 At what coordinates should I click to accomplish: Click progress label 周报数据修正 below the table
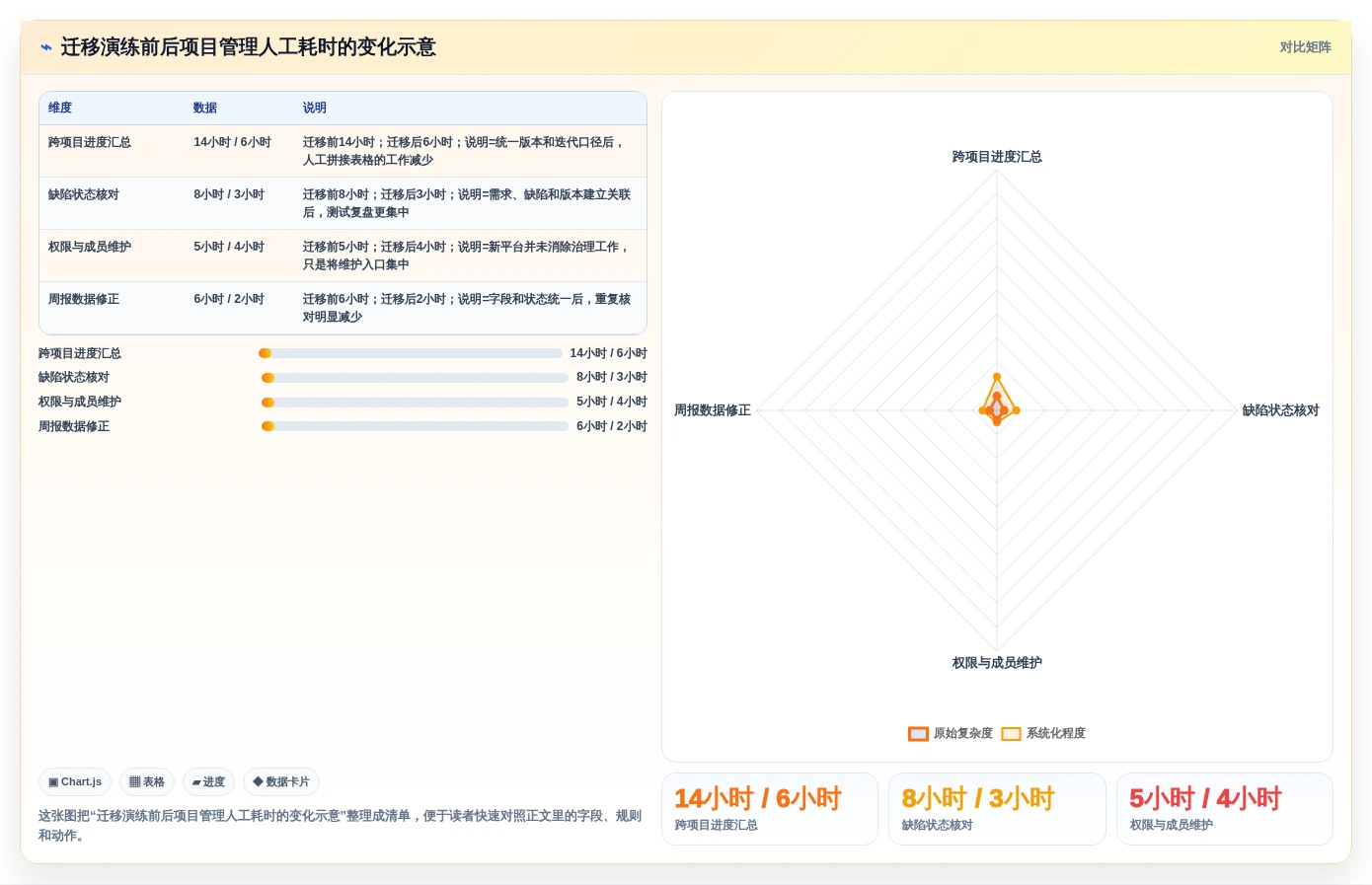(x=74, y=426)
